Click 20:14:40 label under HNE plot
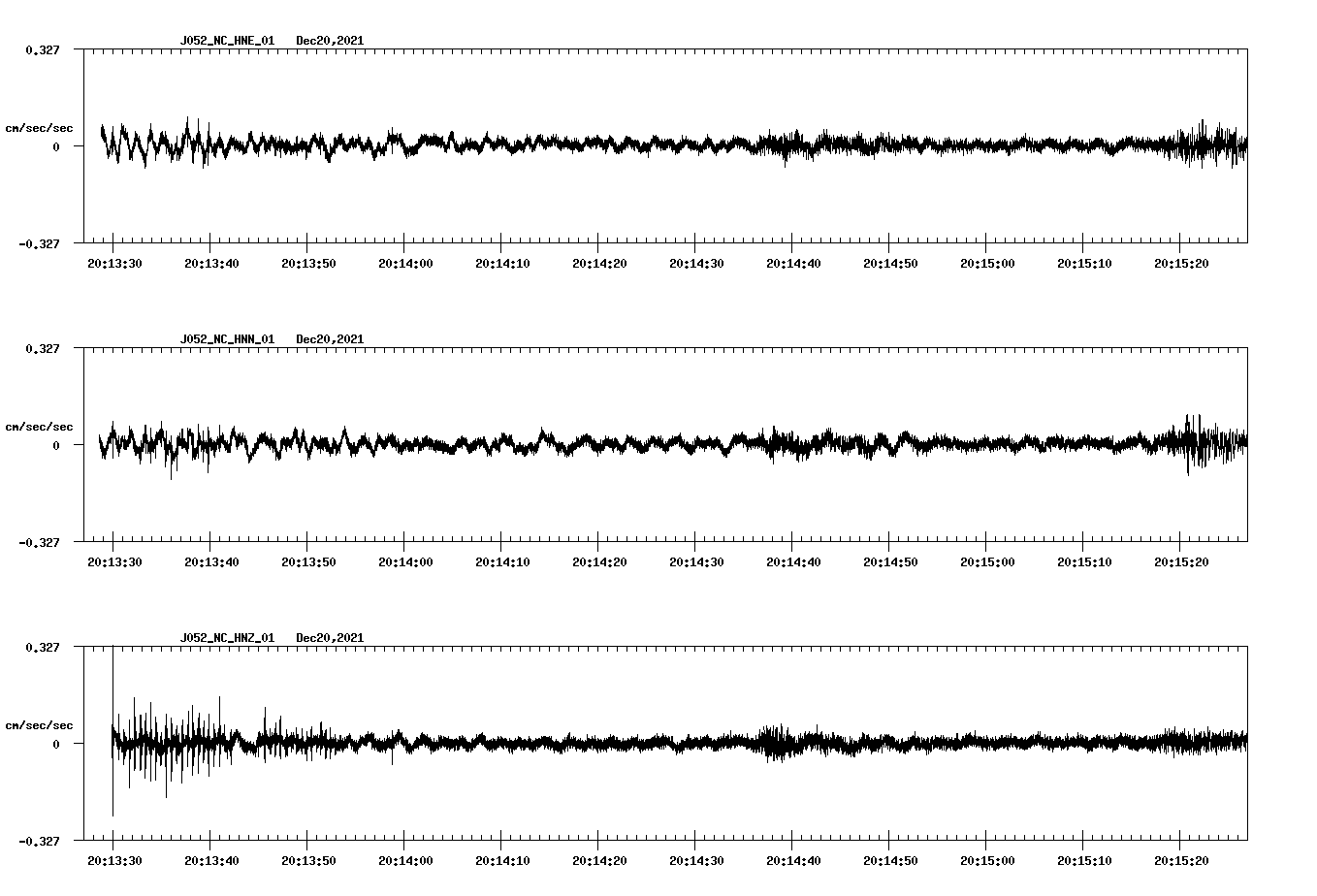 click(793, 263)
